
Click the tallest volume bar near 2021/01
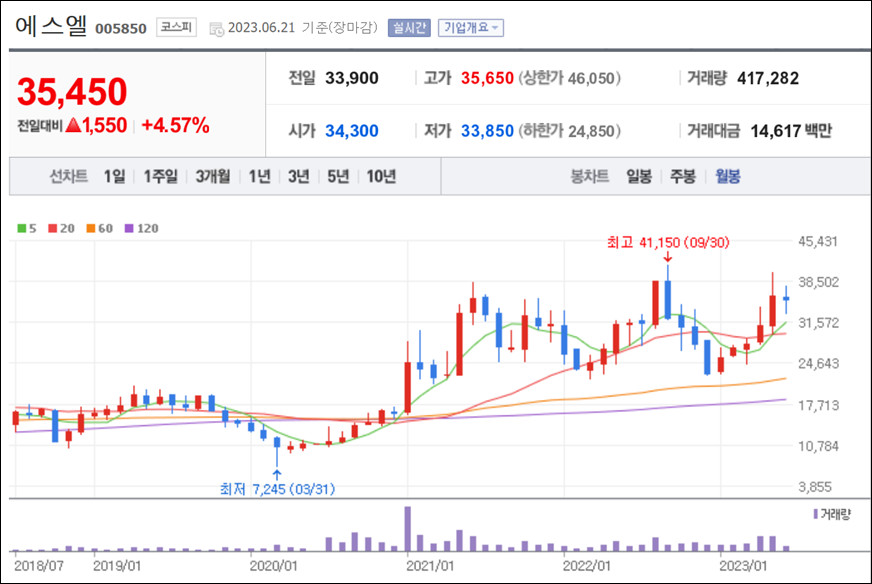[x=408, y=528]
